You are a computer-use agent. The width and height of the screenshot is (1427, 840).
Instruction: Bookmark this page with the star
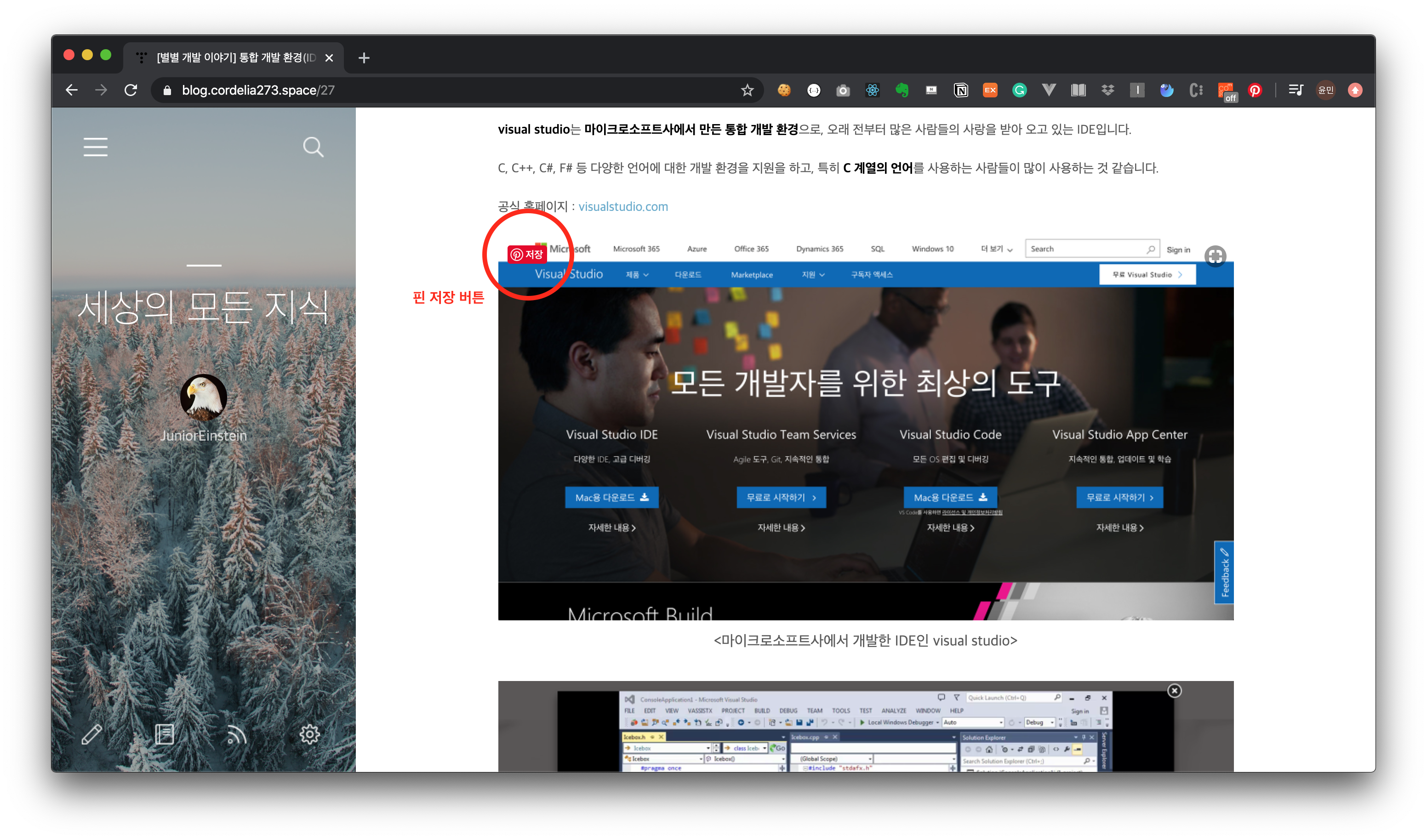click(747, 90)
